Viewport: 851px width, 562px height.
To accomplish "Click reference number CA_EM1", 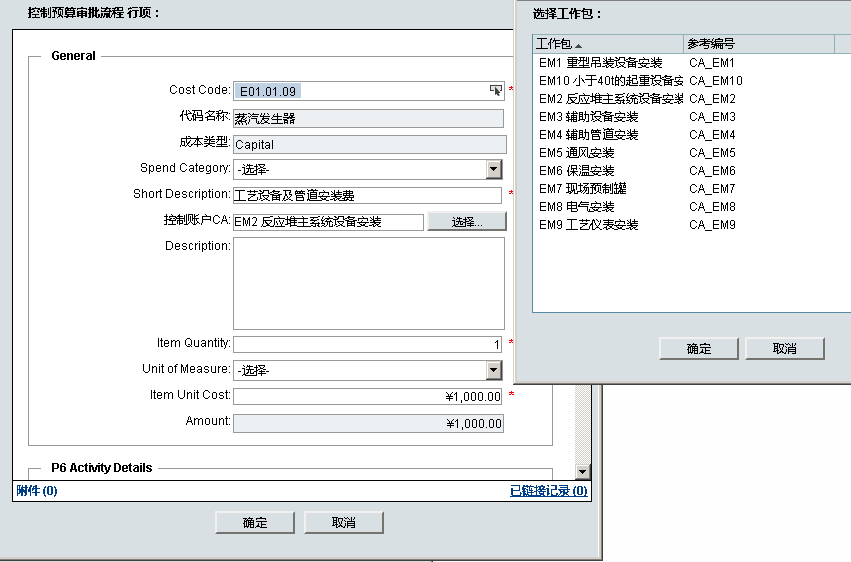I will tap(712, 63).
